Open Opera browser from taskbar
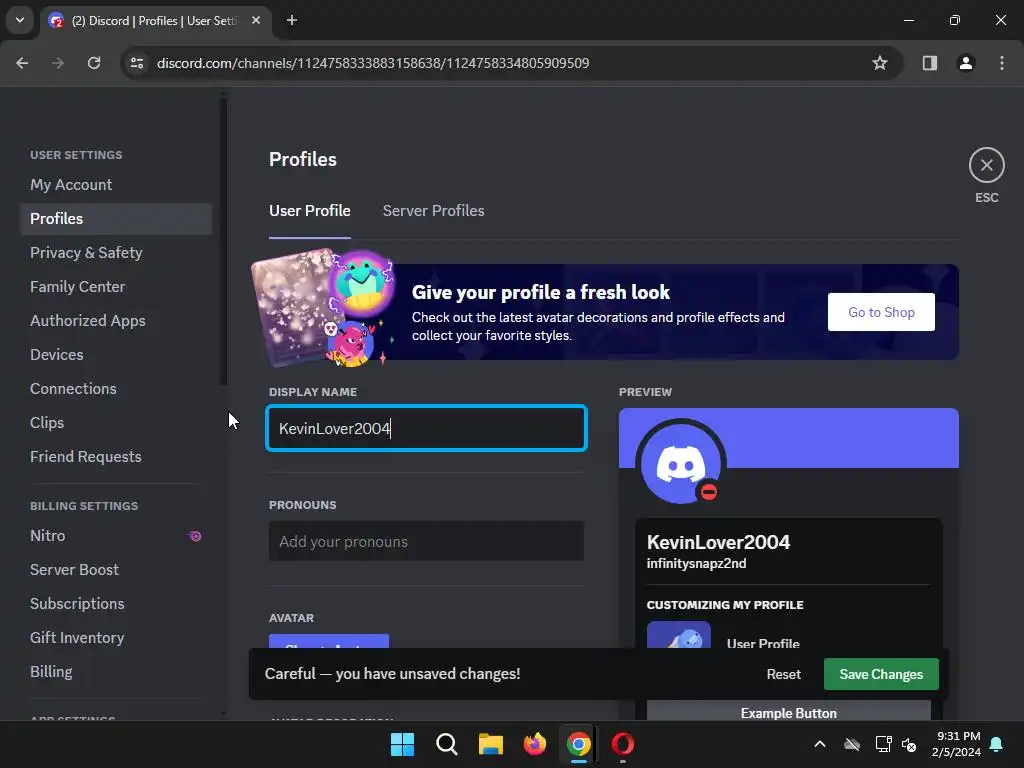This screenshot has height=768, width=1024. (x=622, y=744)
